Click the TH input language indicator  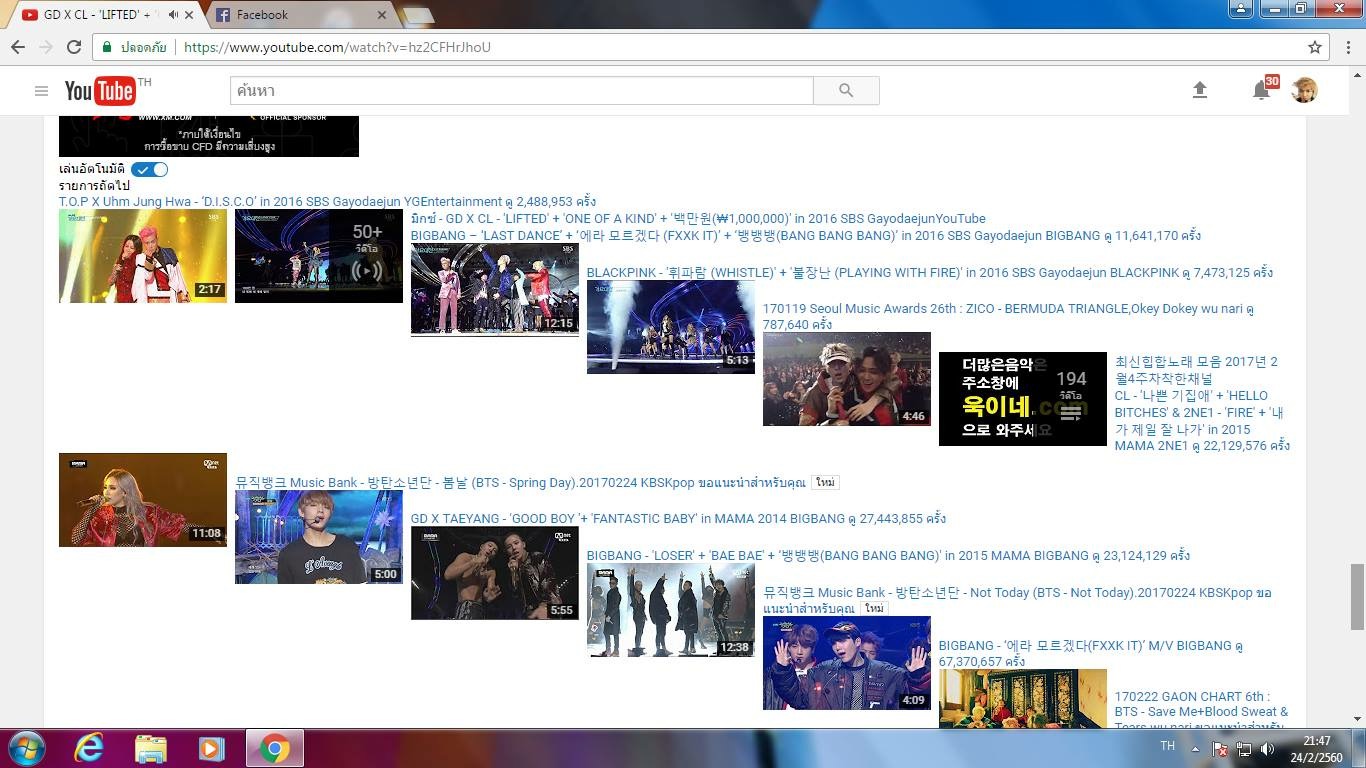(1167, 746)
